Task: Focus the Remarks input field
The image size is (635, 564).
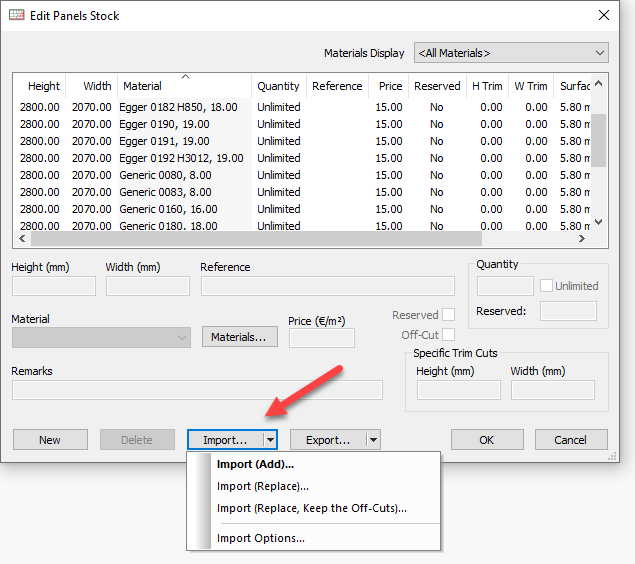Action: (197, 390)
